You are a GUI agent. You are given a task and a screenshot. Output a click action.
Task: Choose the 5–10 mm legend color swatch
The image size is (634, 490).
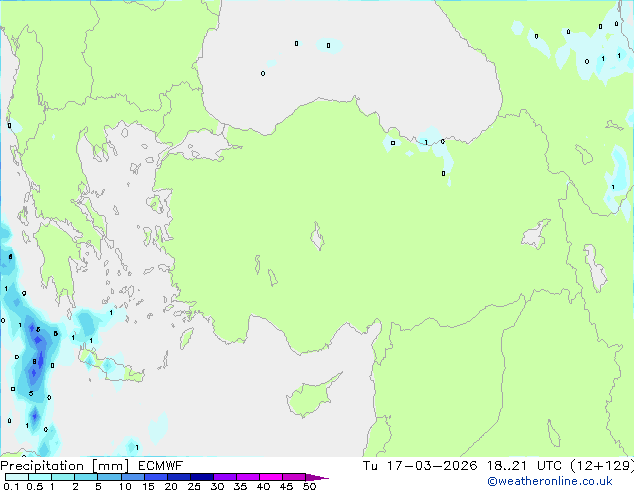(x=109, y=477)
